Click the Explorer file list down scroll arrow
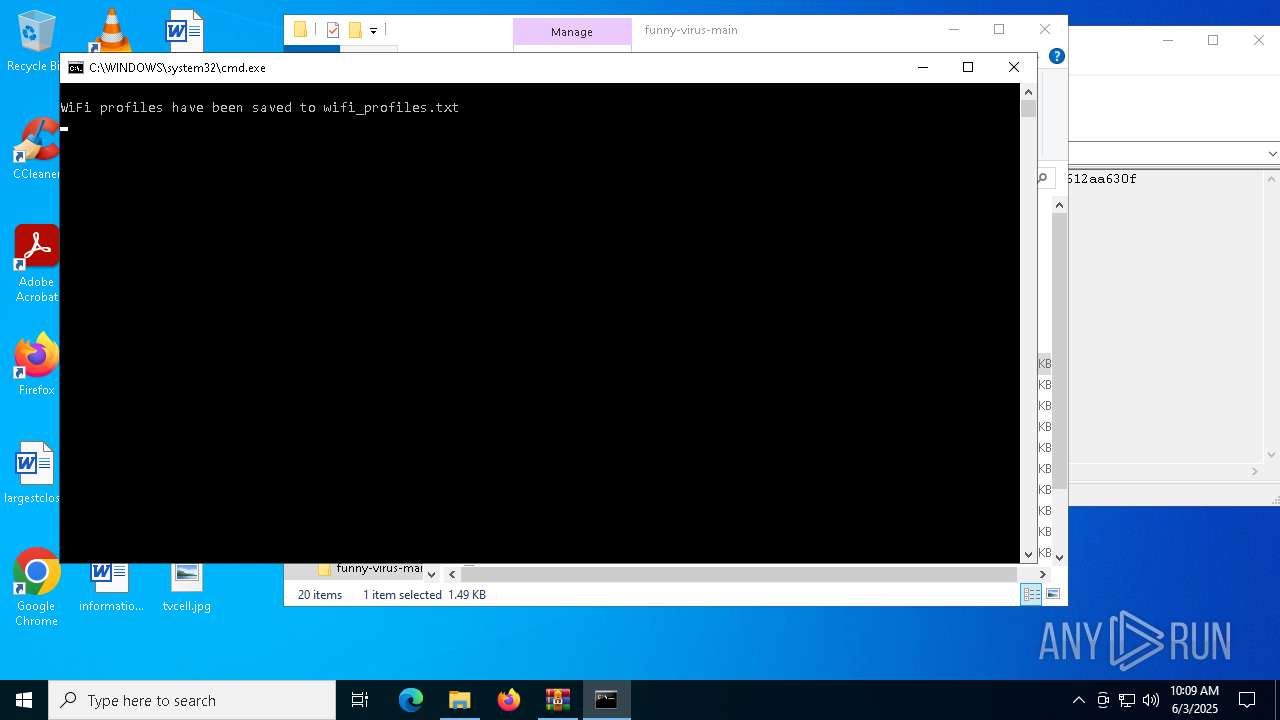This screenshot has width=1280, height=720. click(1060, 557)
